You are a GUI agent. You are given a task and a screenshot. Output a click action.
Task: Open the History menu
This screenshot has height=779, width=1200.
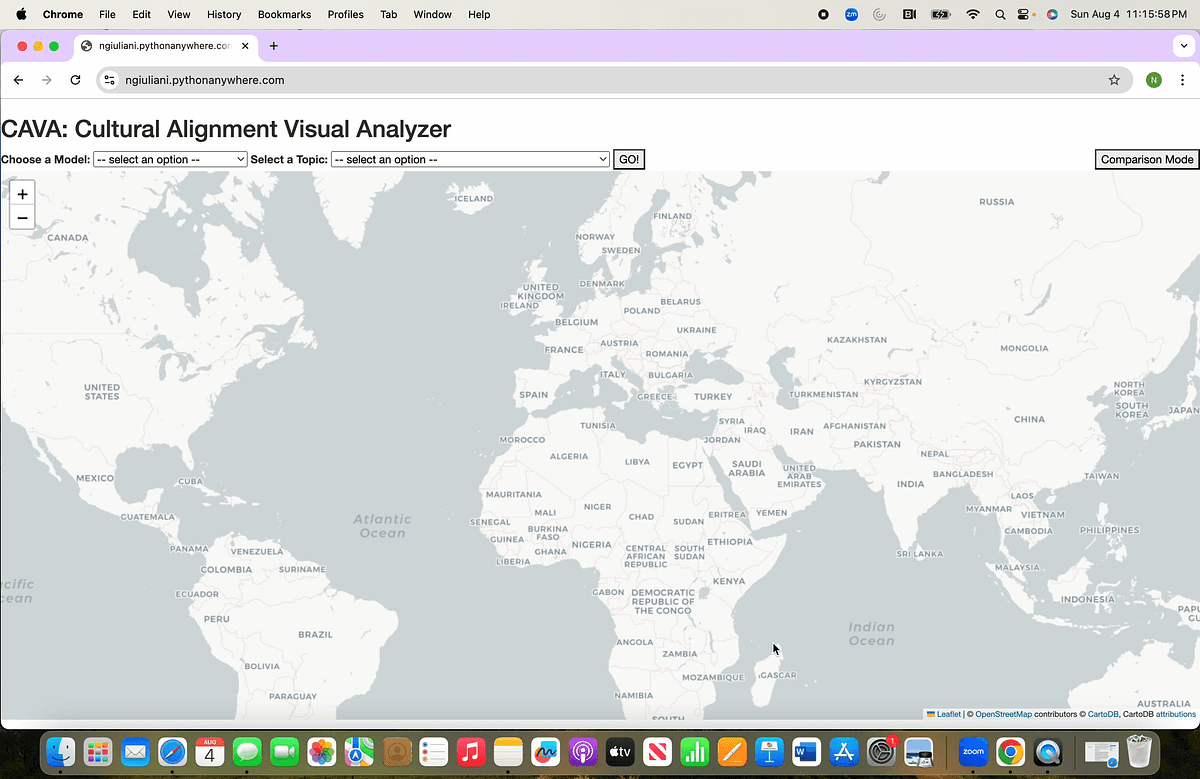[x=224, y=14]
